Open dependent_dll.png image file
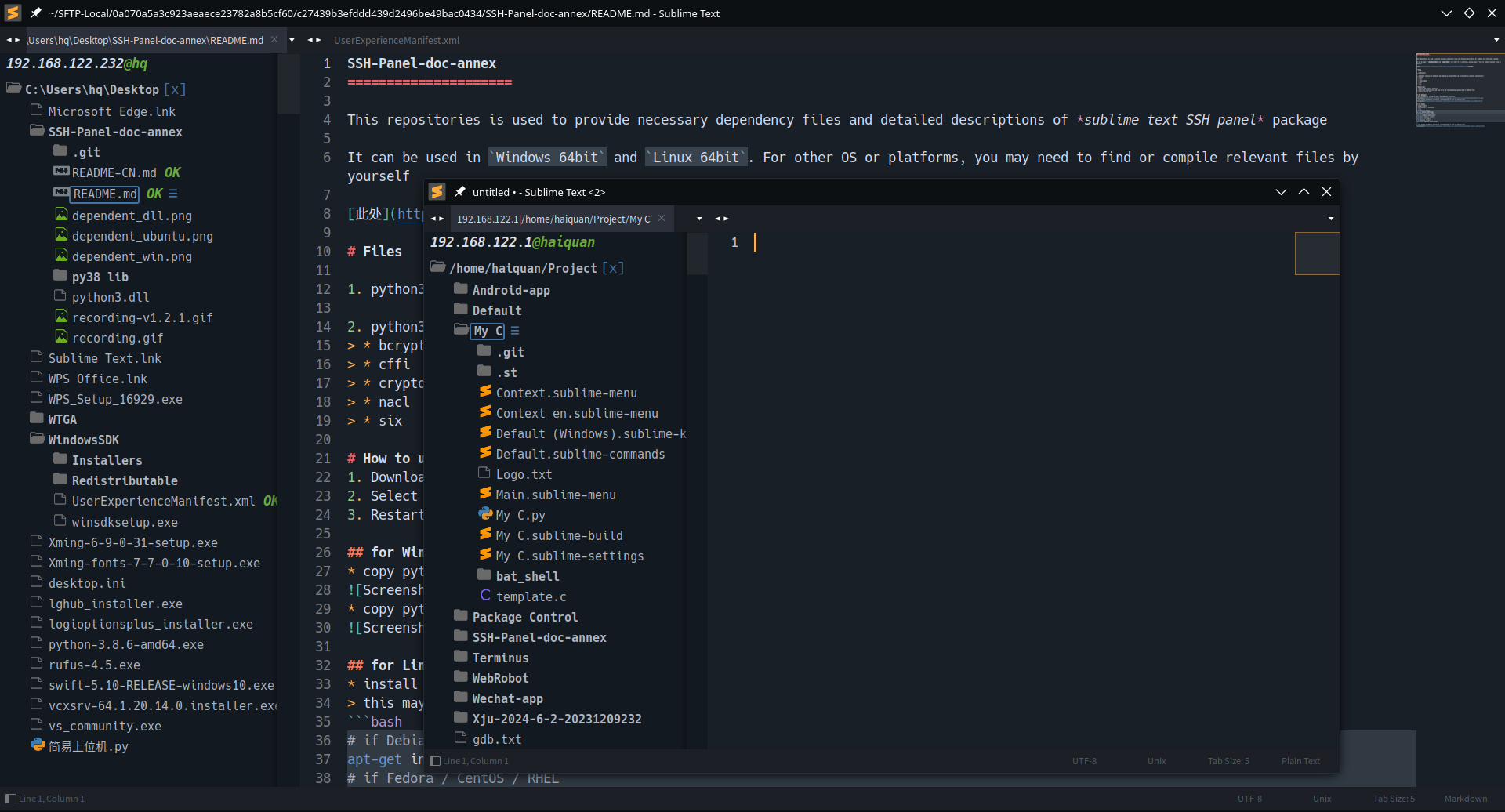 tap(132, 216)
